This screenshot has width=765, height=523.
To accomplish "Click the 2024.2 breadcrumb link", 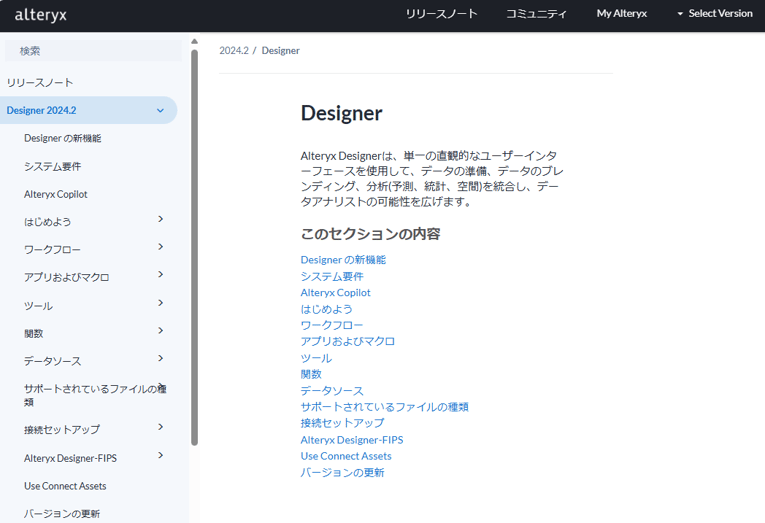I will (234, 51).
